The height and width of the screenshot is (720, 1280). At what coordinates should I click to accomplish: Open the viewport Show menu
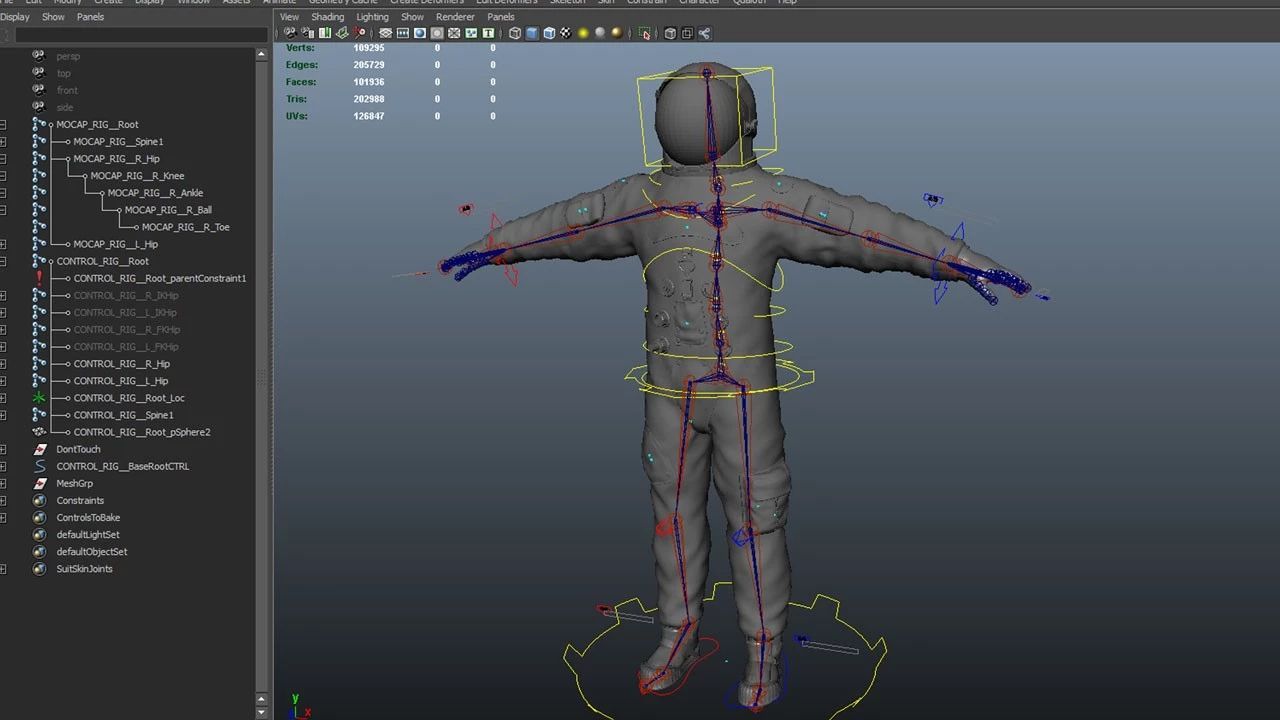412,17
